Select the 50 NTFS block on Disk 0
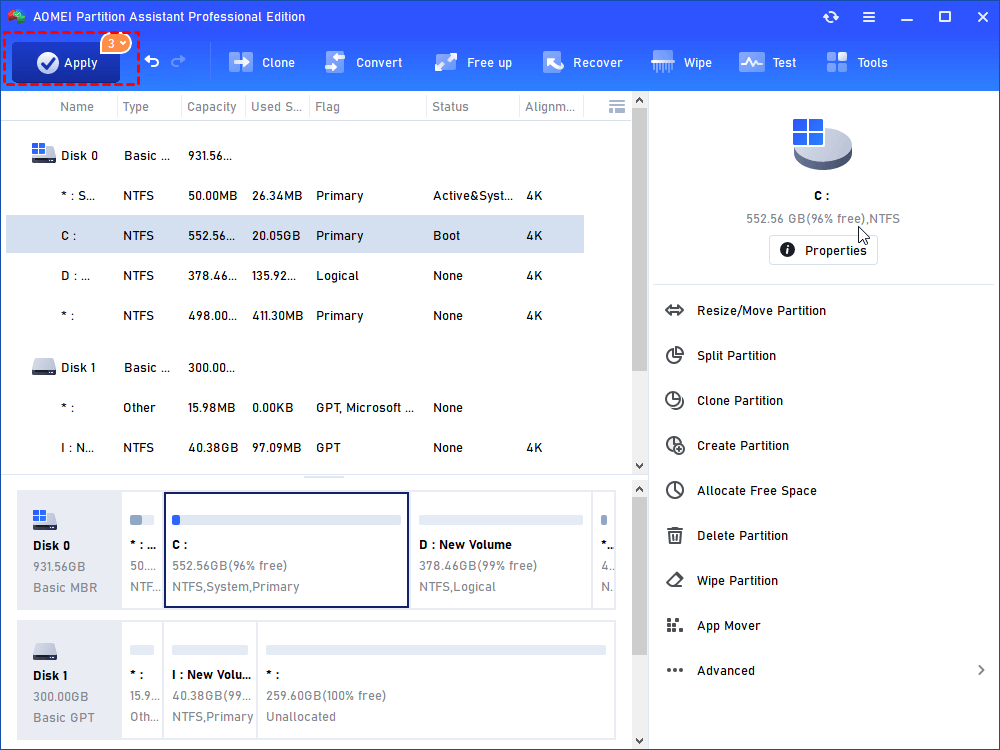The image size is (1000, 750). 142,550
